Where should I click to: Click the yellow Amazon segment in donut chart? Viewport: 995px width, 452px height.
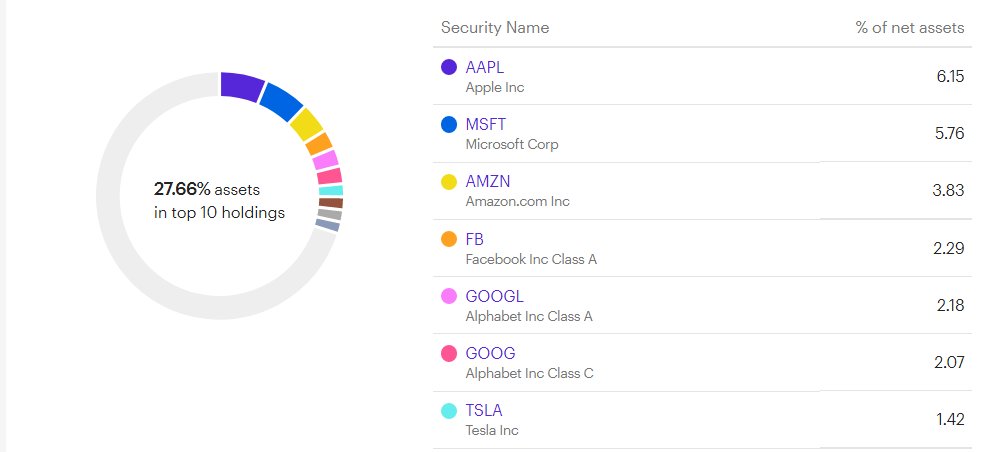click(x=306, y=125)
